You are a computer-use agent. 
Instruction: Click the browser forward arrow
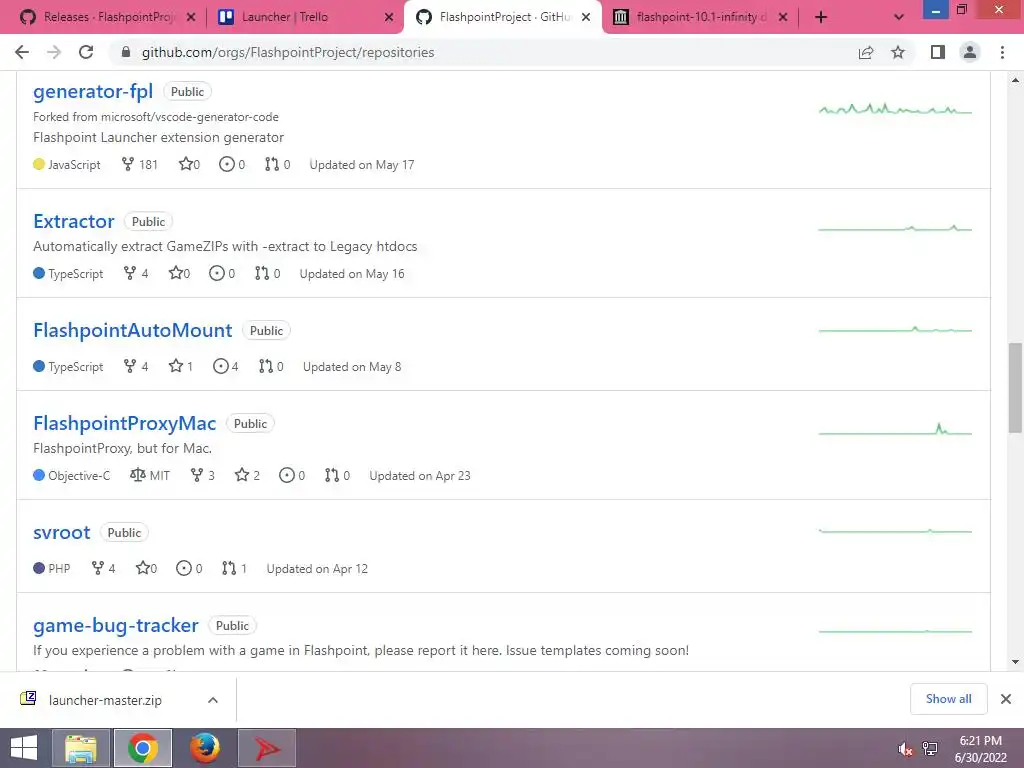point(54,52)
